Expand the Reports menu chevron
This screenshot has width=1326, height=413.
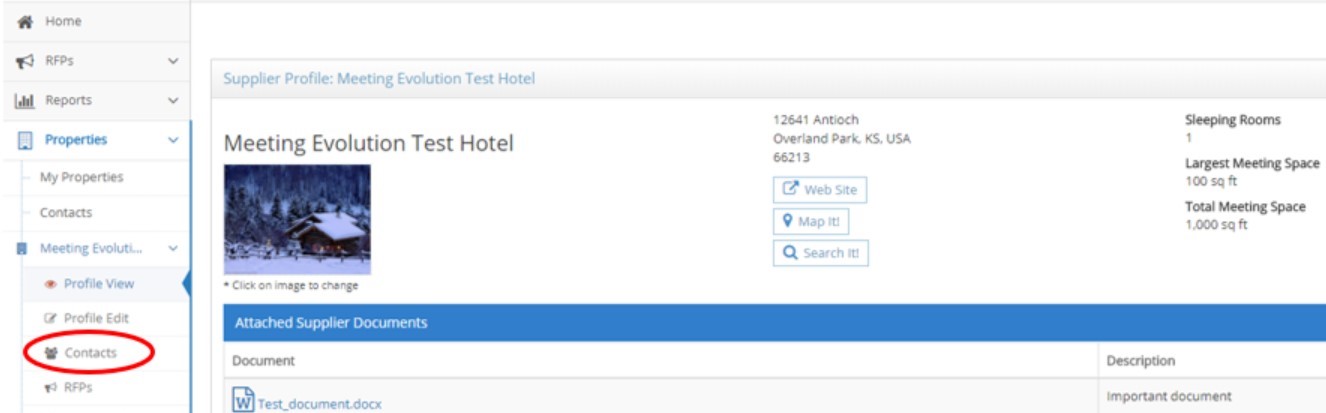(x=174, y=99)
